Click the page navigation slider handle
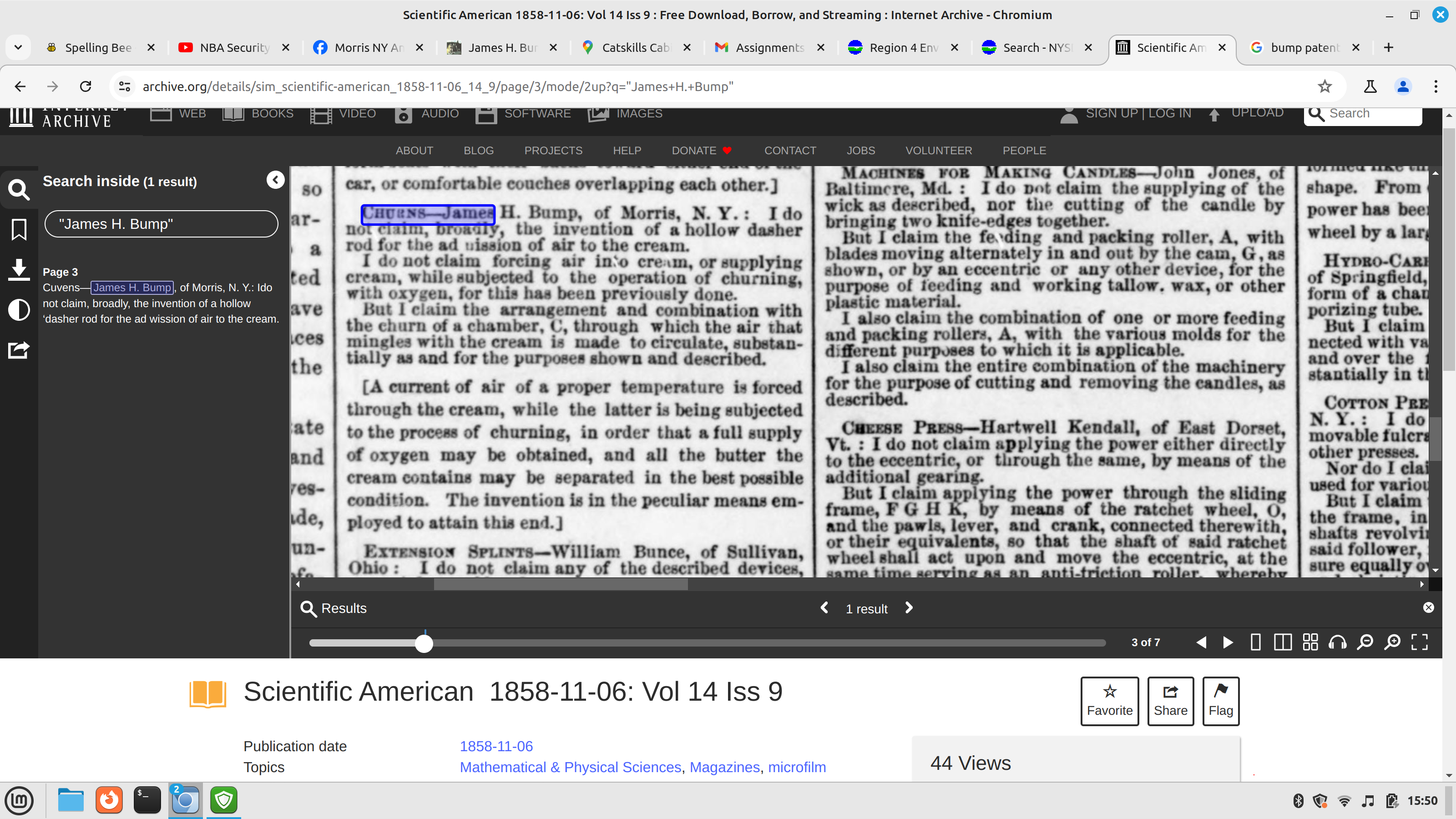This screenshot has height=819, width=1456. pyautogui.click(x=424, y=643)
